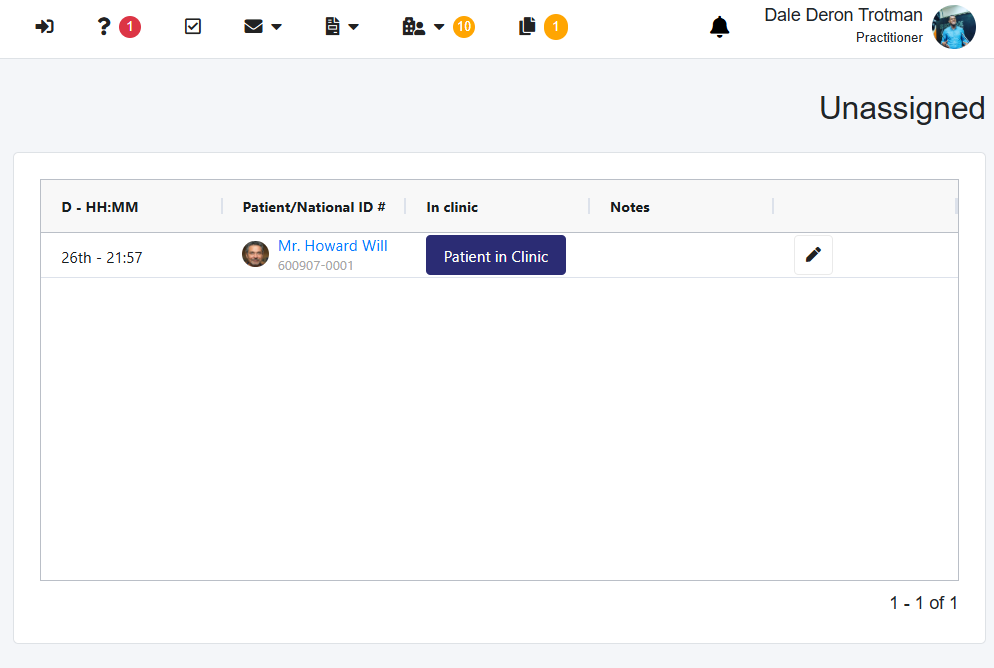Click Dale Deron Trotman's profile picture

click(x=953, y=27)
